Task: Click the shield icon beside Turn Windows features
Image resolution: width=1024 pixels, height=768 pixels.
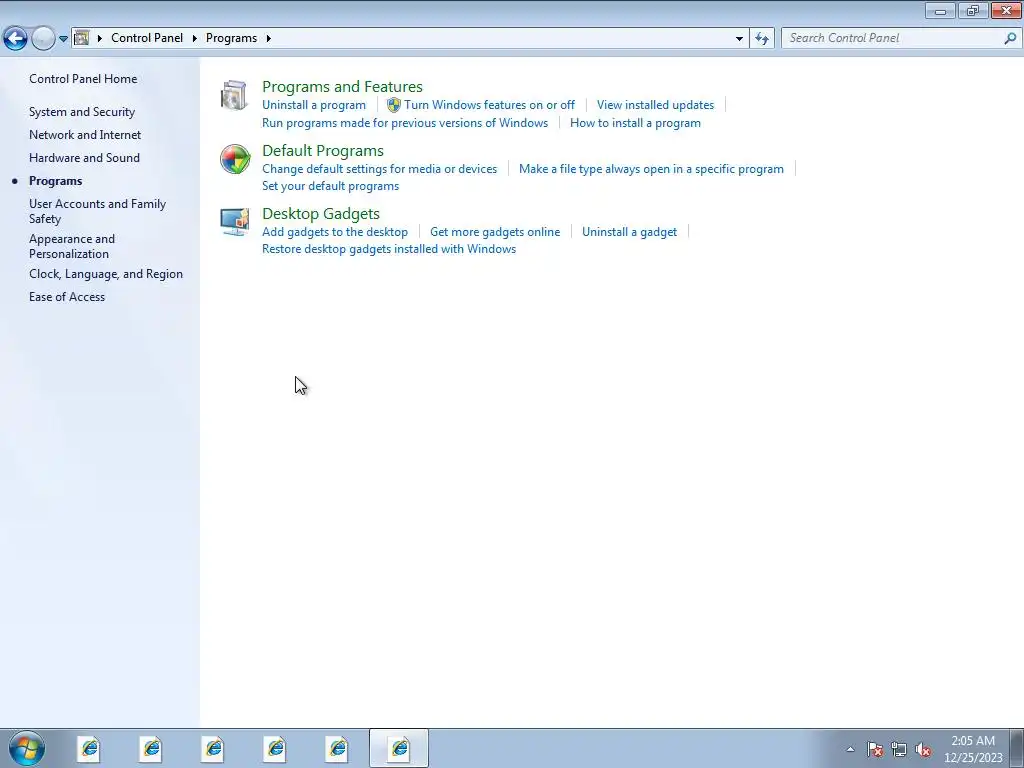Action: tap(394, 105)
